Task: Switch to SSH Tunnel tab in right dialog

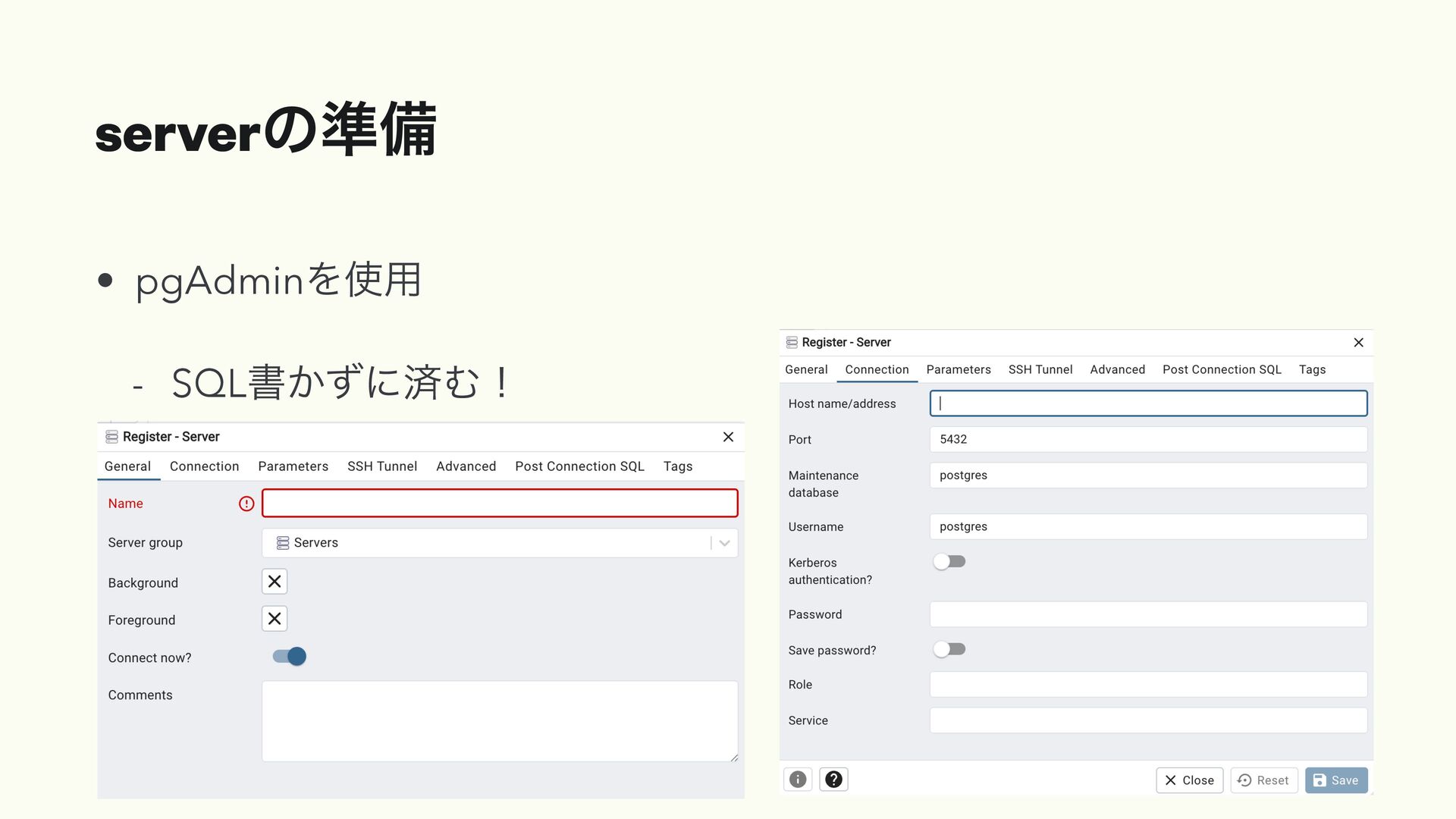Action: [1040, 369]
